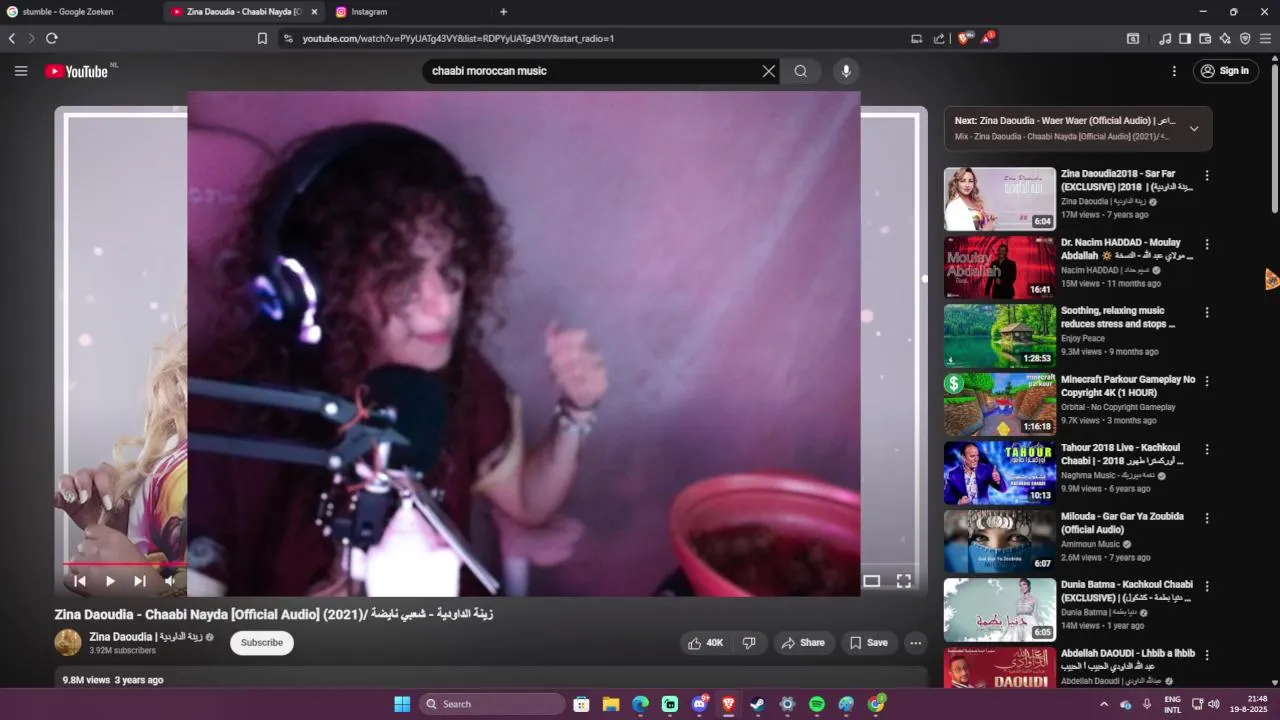Bookmark this page with bookmark icon
Image resolution: width=1280 pixels, height=720 pixels.
pos(262,38)
